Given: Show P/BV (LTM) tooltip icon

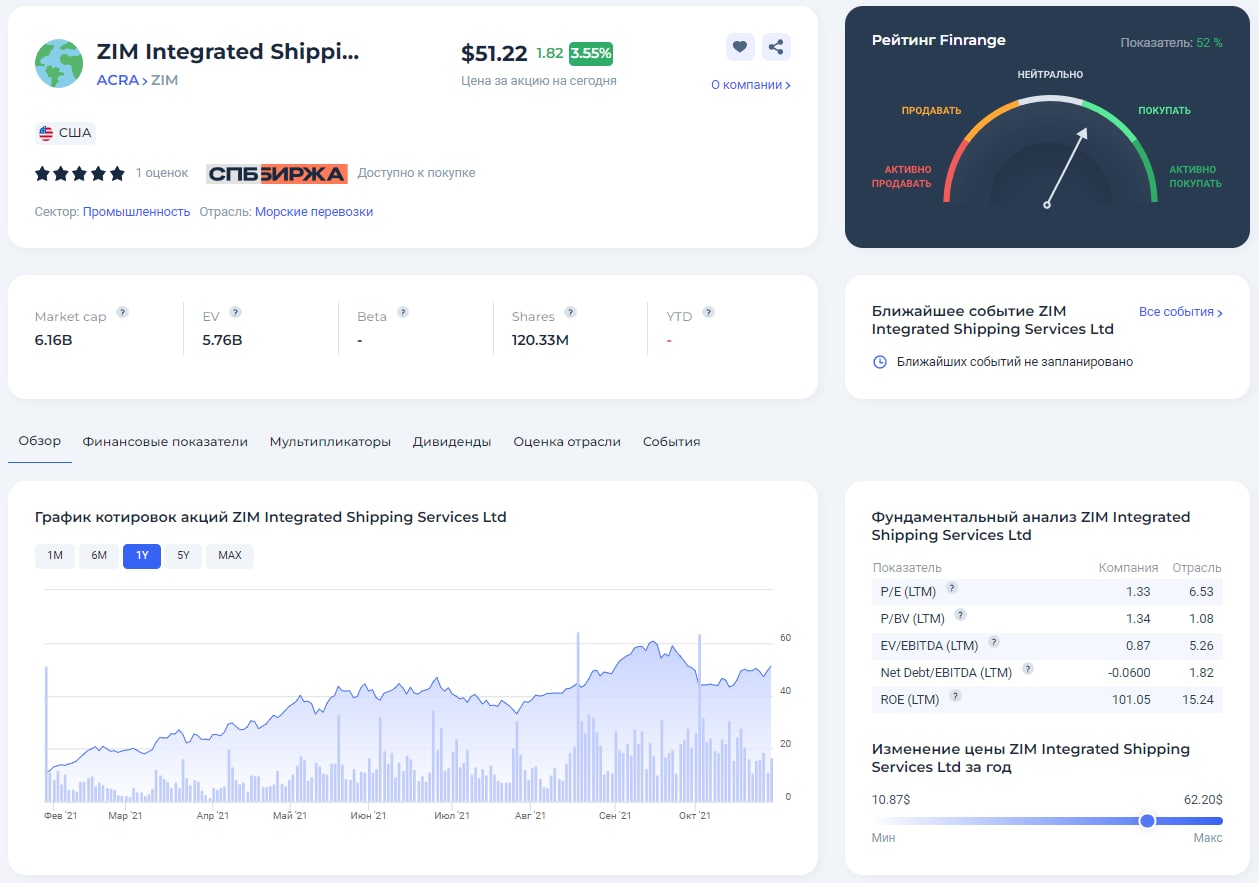Looking at the screenshot, I should pyautogui.click(x=961, y=615).
